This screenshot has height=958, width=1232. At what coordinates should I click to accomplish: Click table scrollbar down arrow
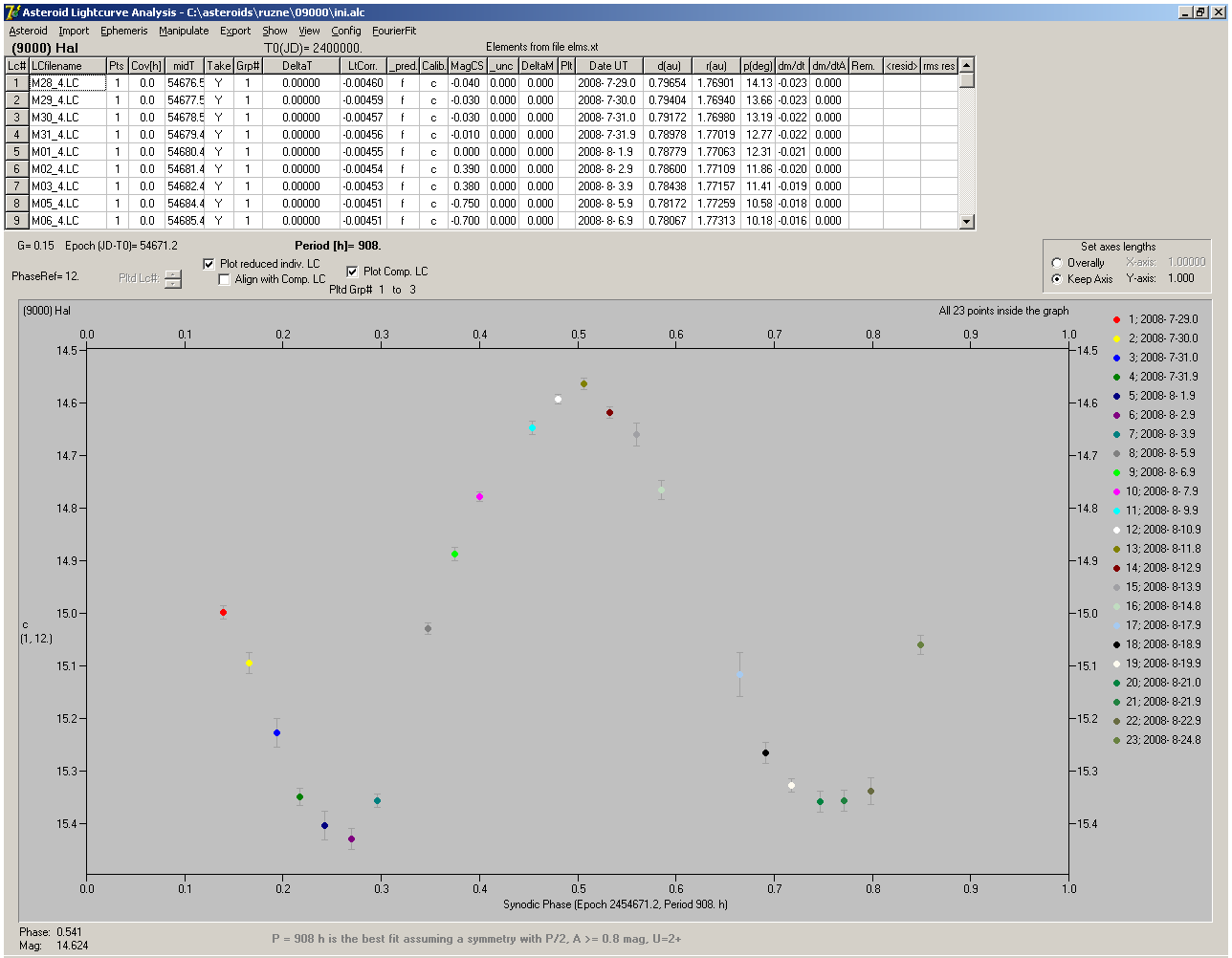[966, 222]
